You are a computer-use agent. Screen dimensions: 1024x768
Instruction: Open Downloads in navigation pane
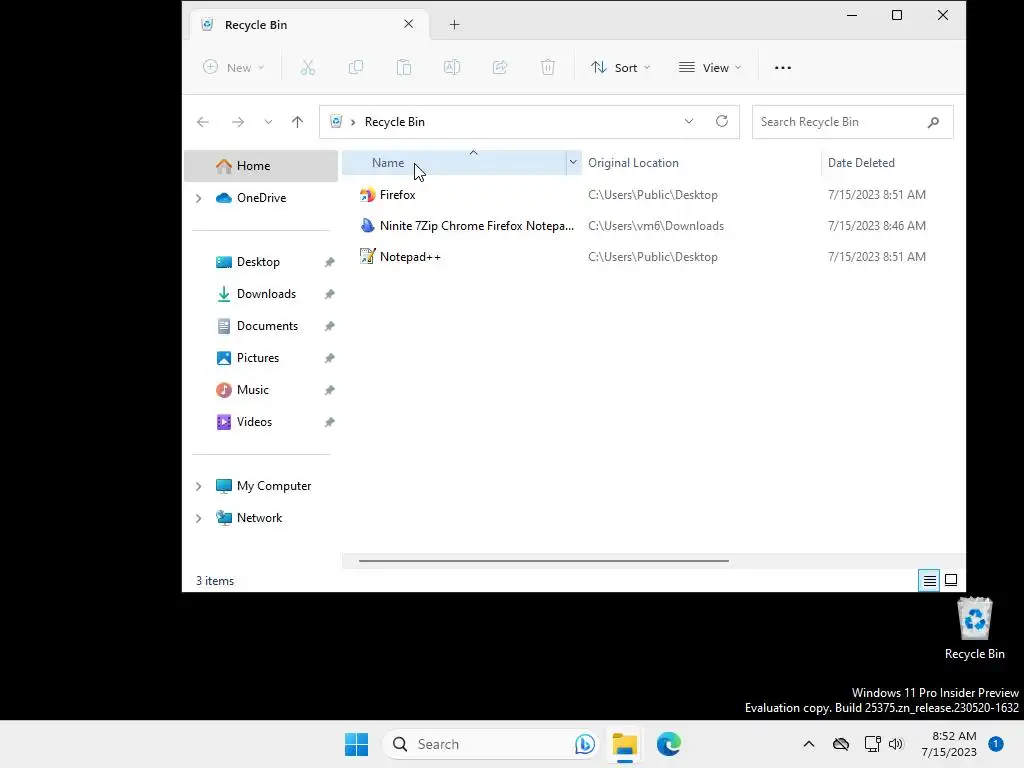click(266, 294)
